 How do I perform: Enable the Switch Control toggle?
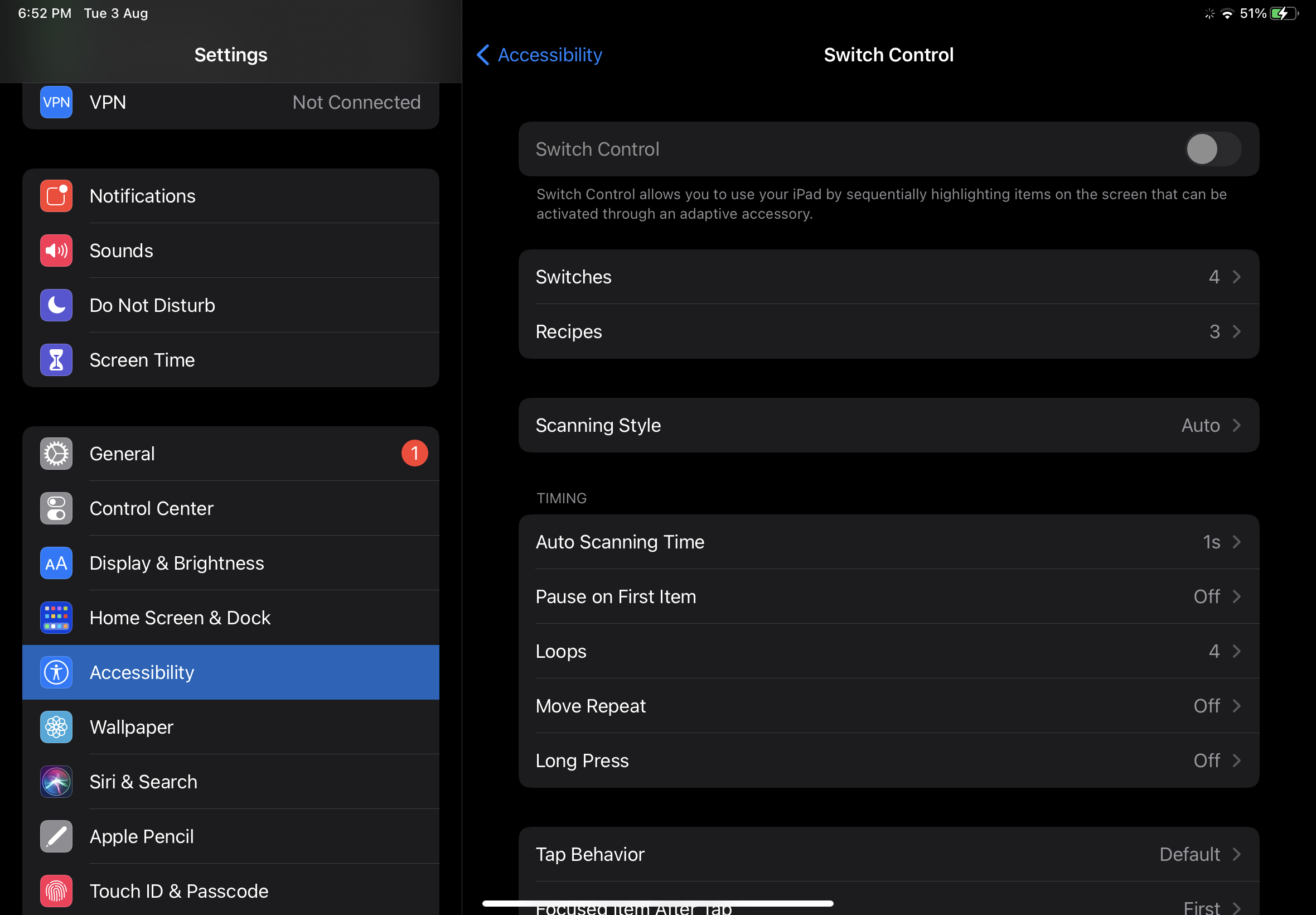pyautogui.click(x=1212, y=149)
